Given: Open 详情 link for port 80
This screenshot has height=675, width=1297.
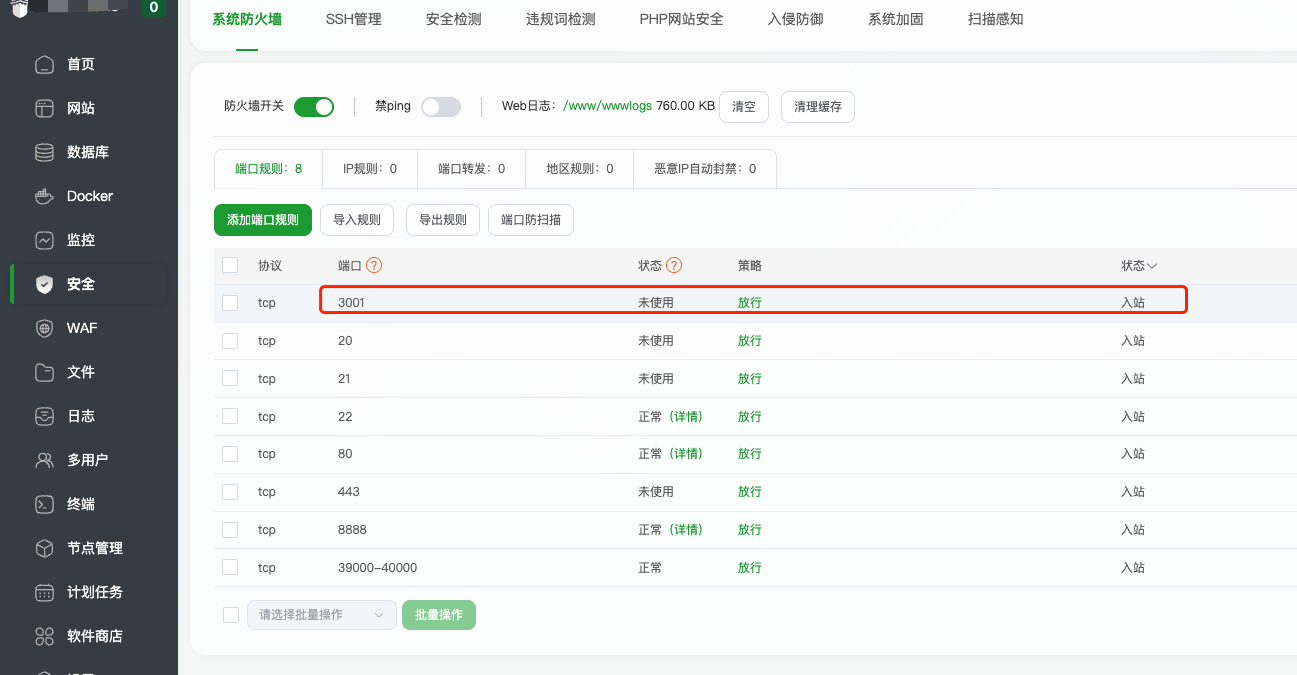Looking at the screenshot, I should pos(685,454).
